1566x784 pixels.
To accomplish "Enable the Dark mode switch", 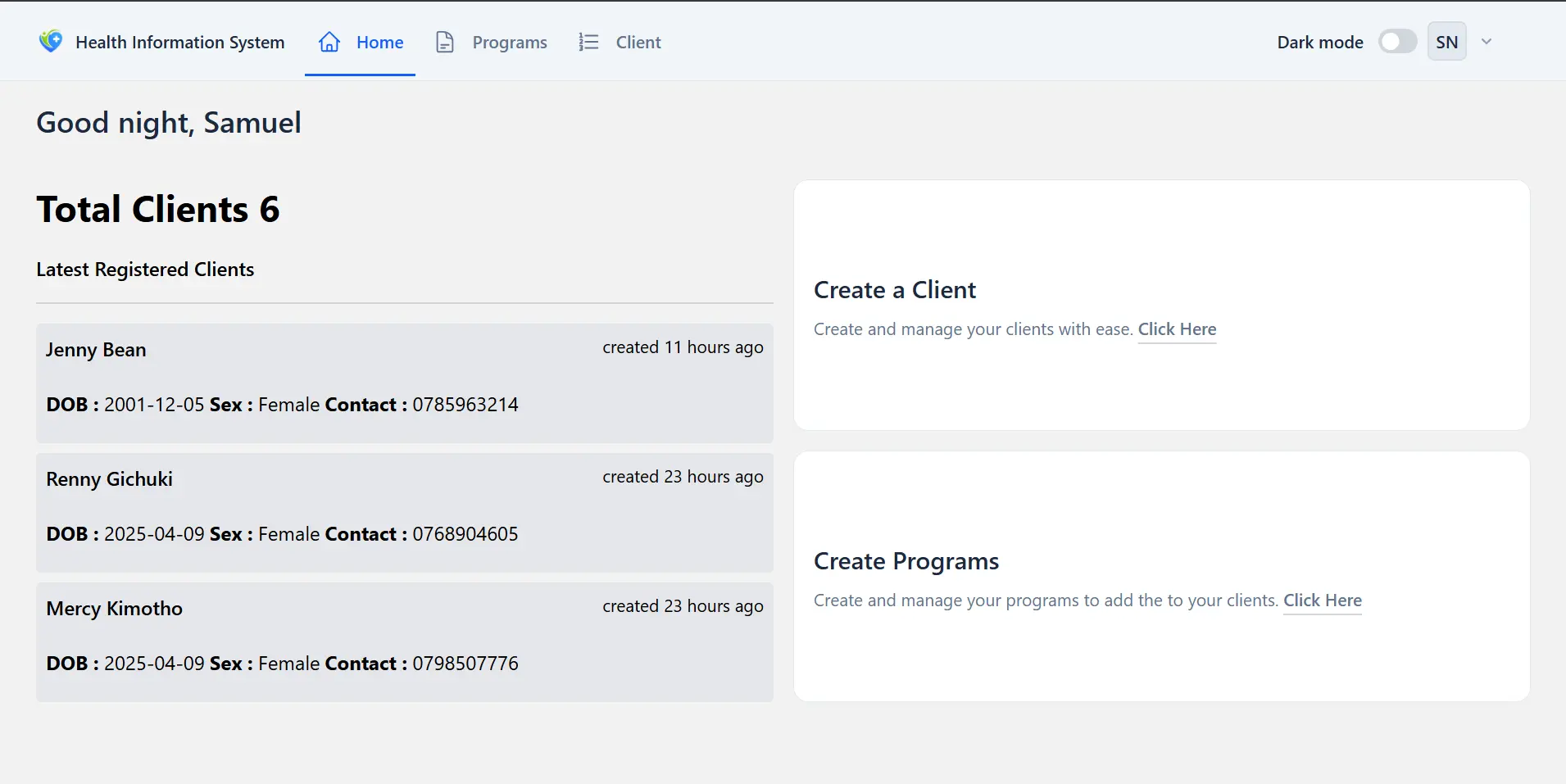I will 1397,42.
